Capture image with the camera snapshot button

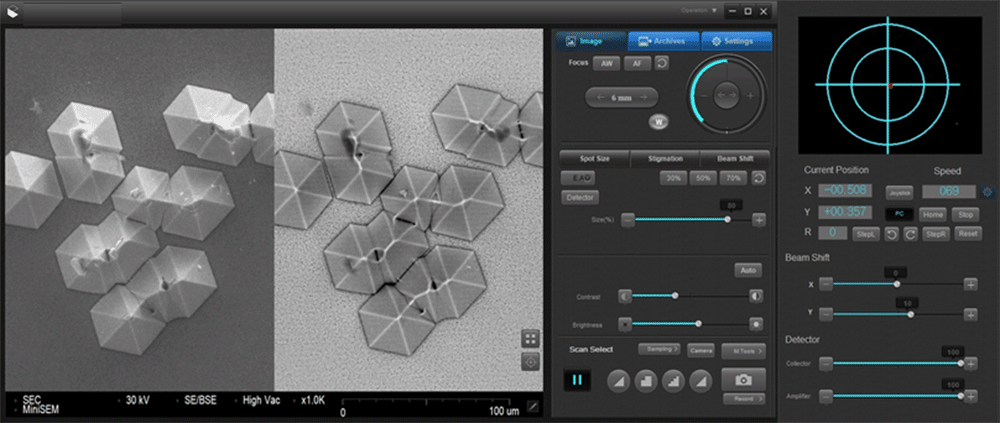click(x=743, y=380)
